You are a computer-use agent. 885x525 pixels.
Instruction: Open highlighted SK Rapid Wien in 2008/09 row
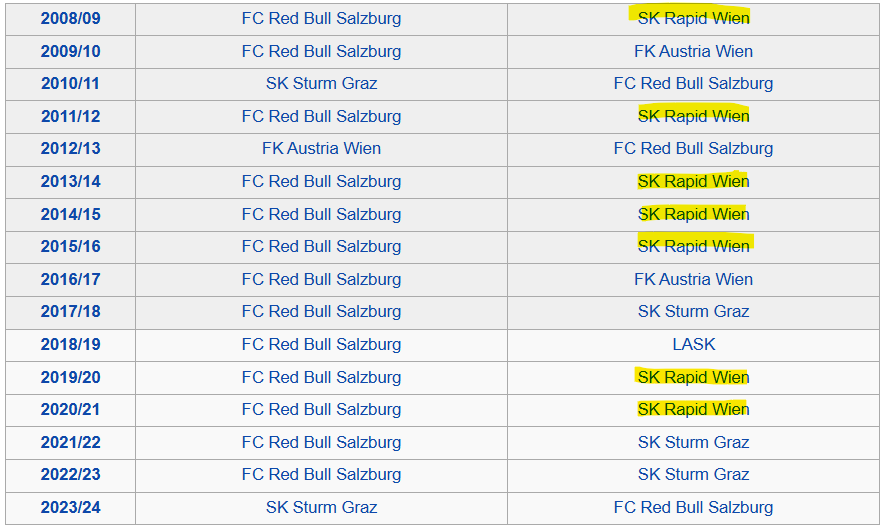tap(693, 18)
